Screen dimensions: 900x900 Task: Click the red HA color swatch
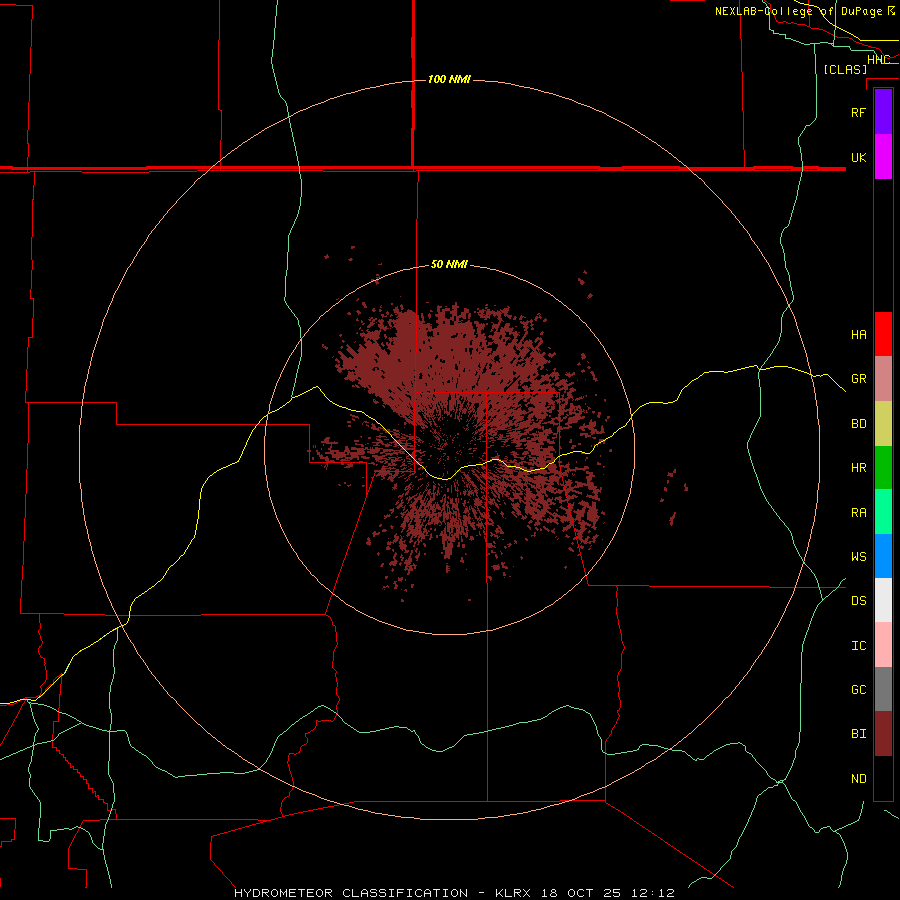coord(883,334)
